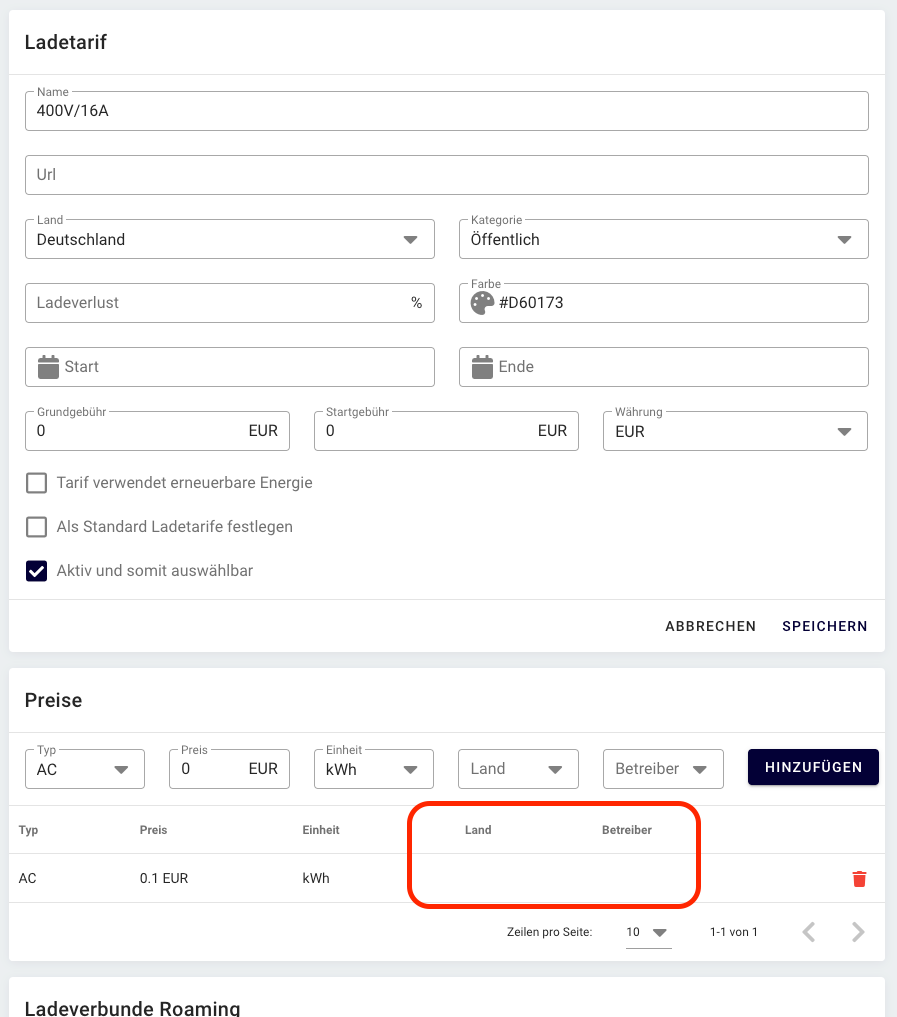Go to next page of prices
The width and height of the screenshot is (897, 1017).
pos(858,932)
